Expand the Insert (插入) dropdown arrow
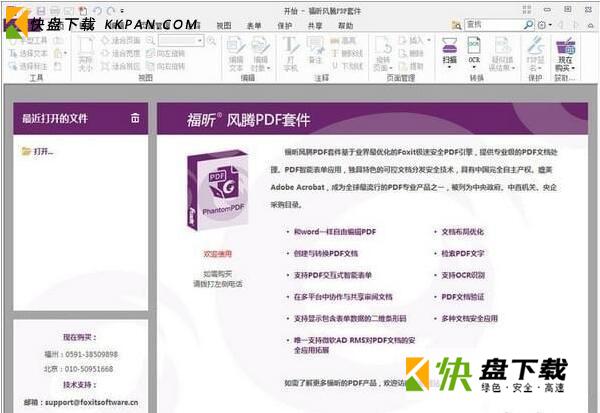 429,40
